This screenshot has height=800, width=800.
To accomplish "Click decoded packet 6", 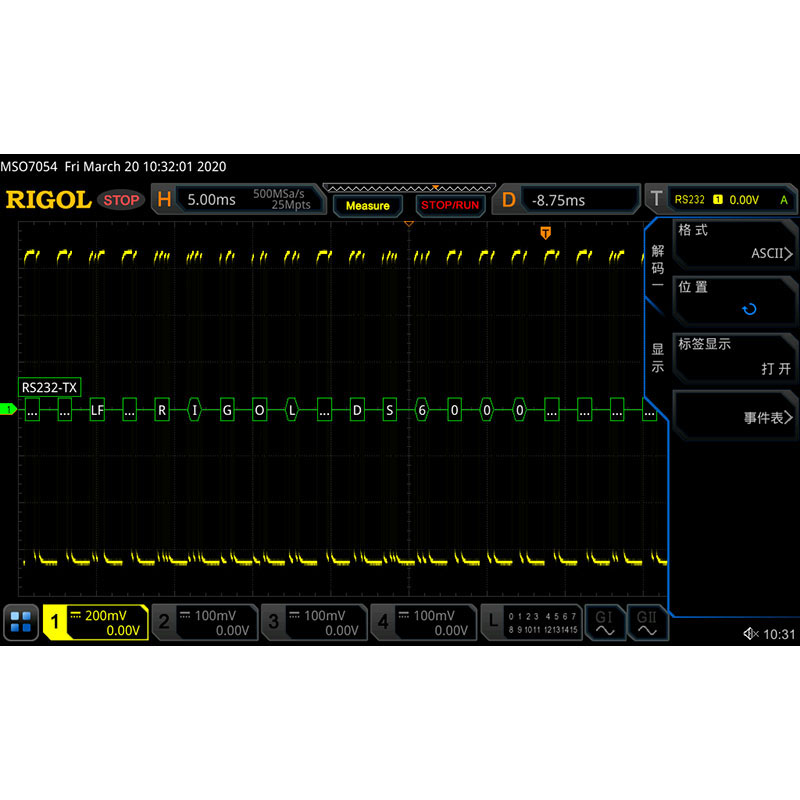I will (x=422, y=410).
